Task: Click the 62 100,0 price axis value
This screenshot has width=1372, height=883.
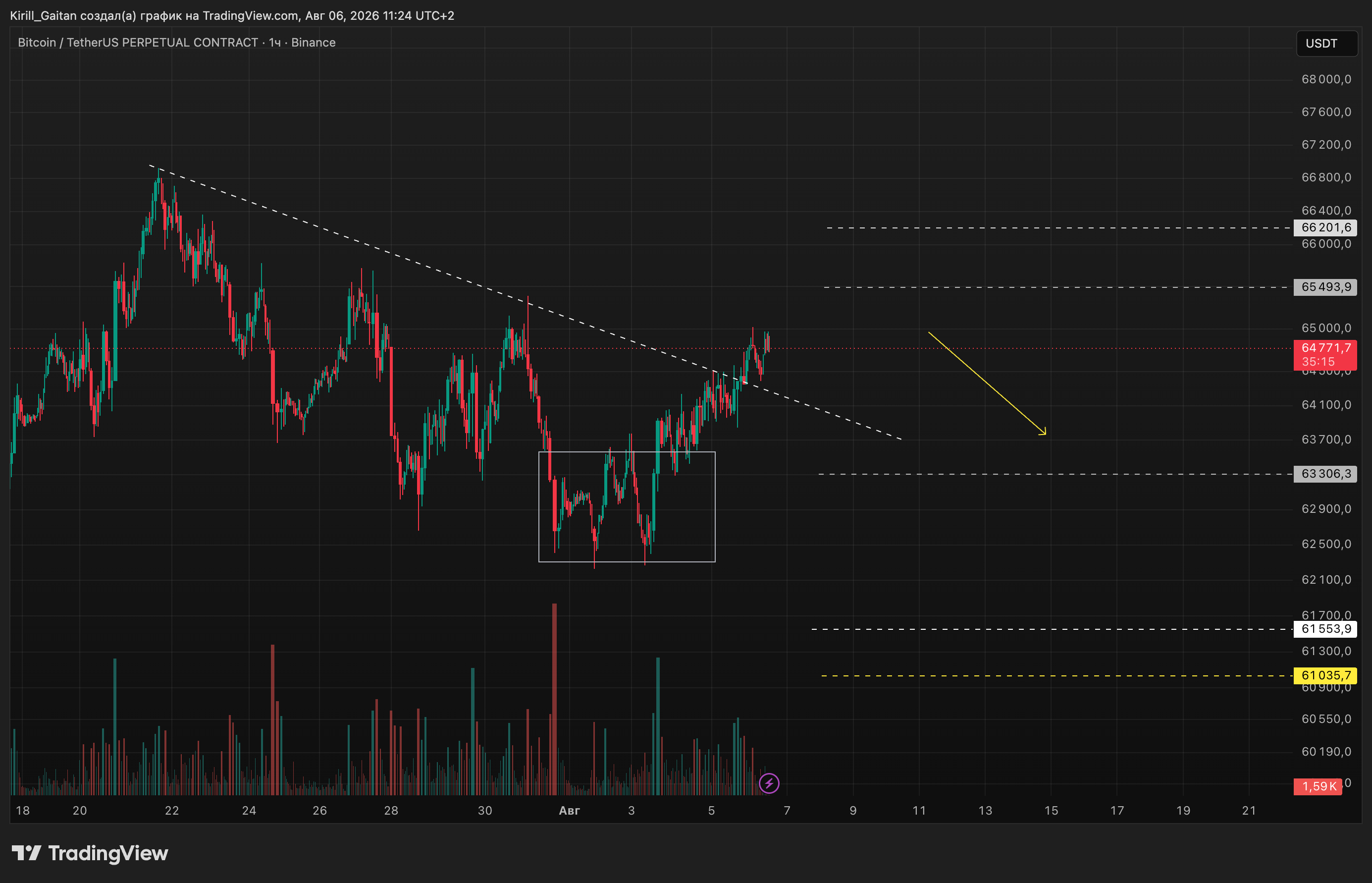Action: click(x=1326, y=580)
